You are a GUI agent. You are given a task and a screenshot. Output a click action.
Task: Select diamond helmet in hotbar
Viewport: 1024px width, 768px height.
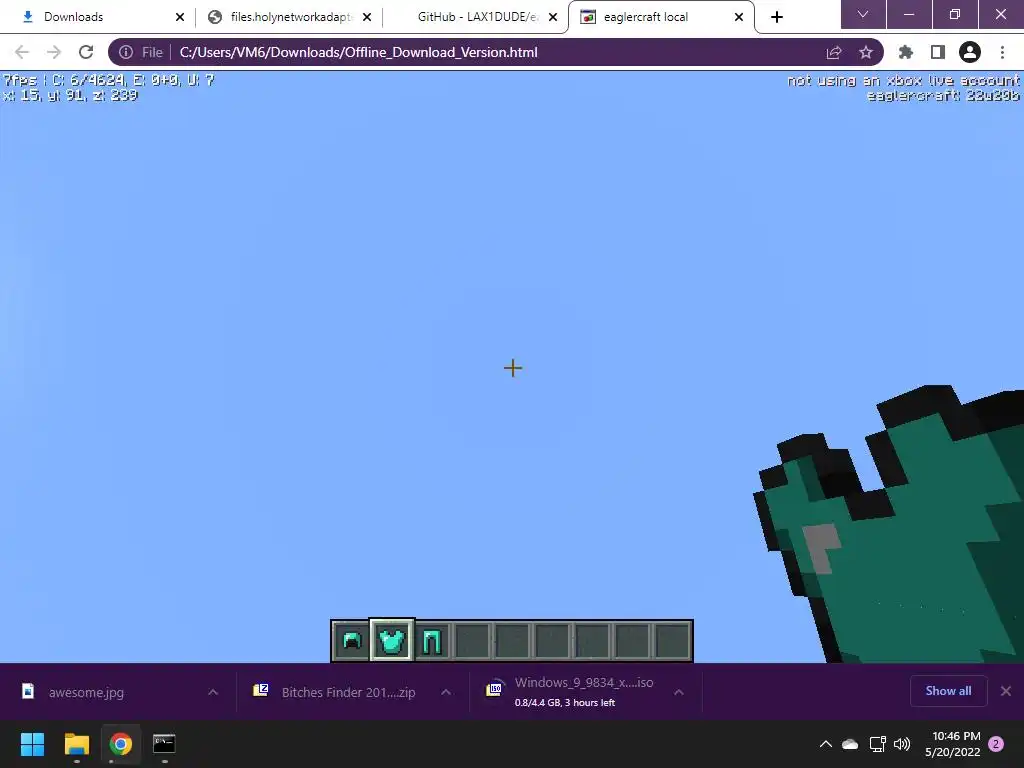click(x=352, y=641)
